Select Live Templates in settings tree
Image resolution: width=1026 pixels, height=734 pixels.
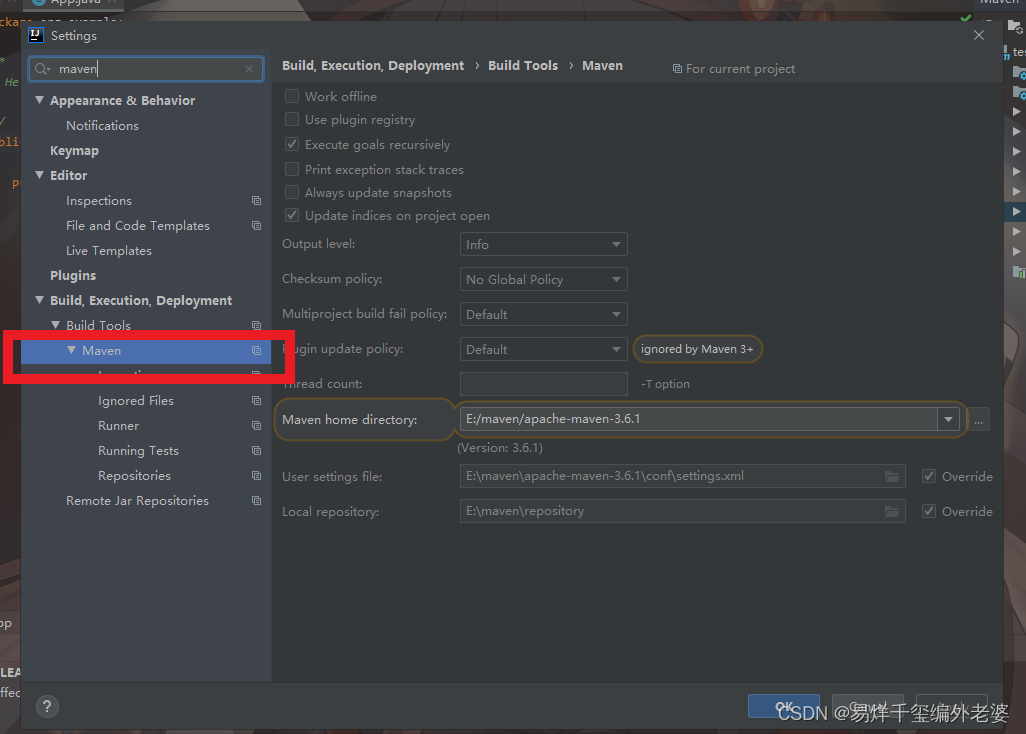coord(109,251)
